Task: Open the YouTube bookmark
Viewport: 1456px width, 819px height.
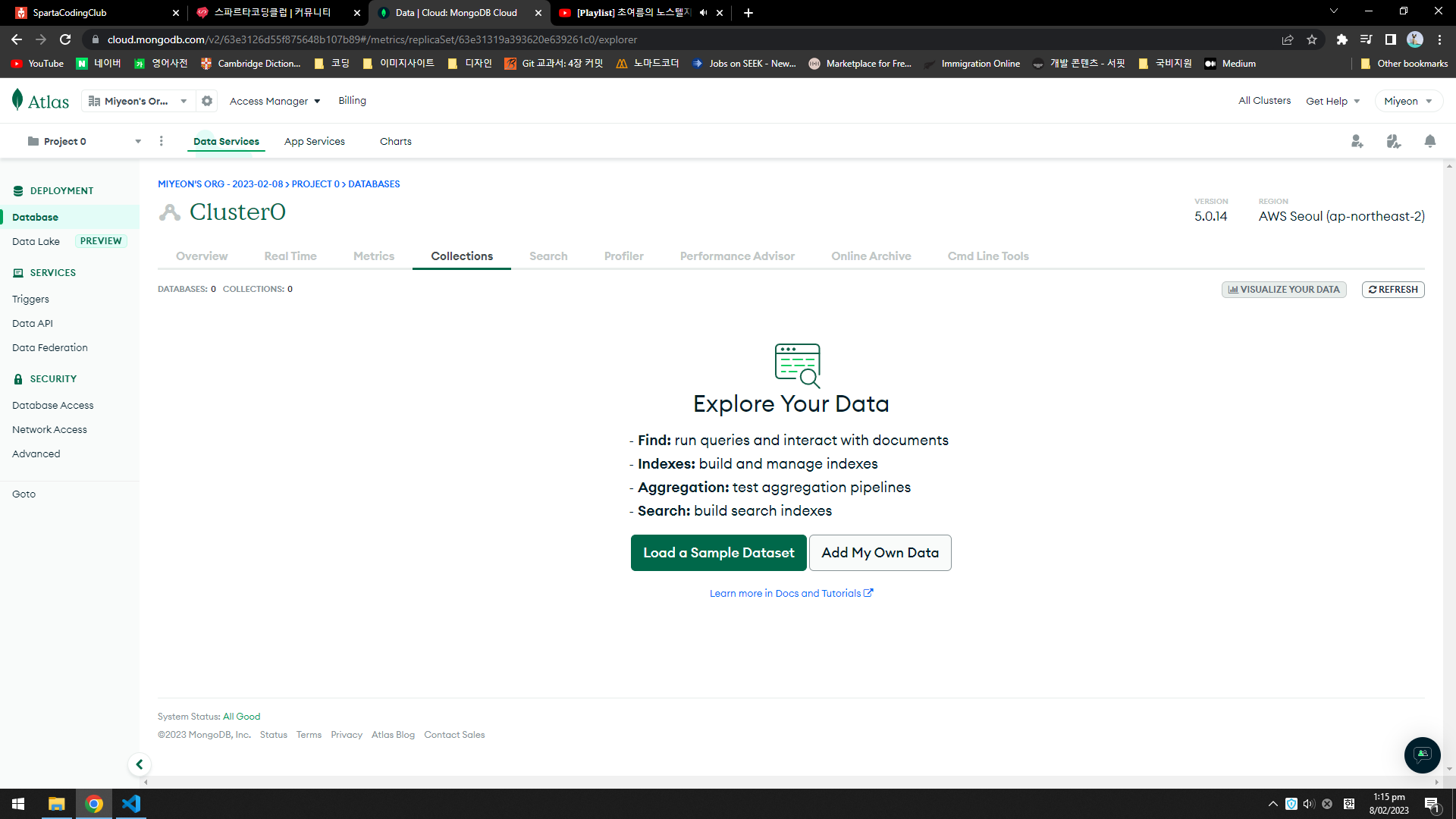Action: [37, 64]
